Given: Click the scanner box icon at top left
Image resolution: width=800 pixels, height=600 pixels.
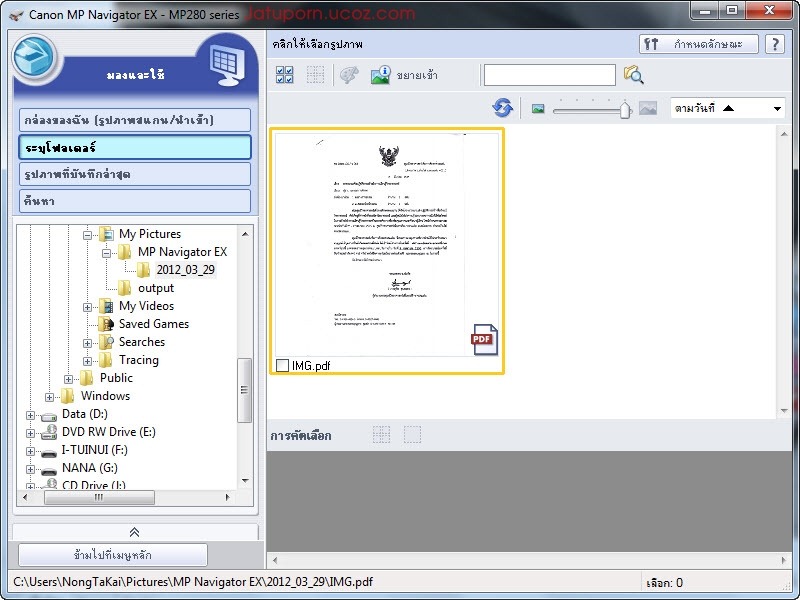Looking at the screenshot, I should (x=34, y=58).
